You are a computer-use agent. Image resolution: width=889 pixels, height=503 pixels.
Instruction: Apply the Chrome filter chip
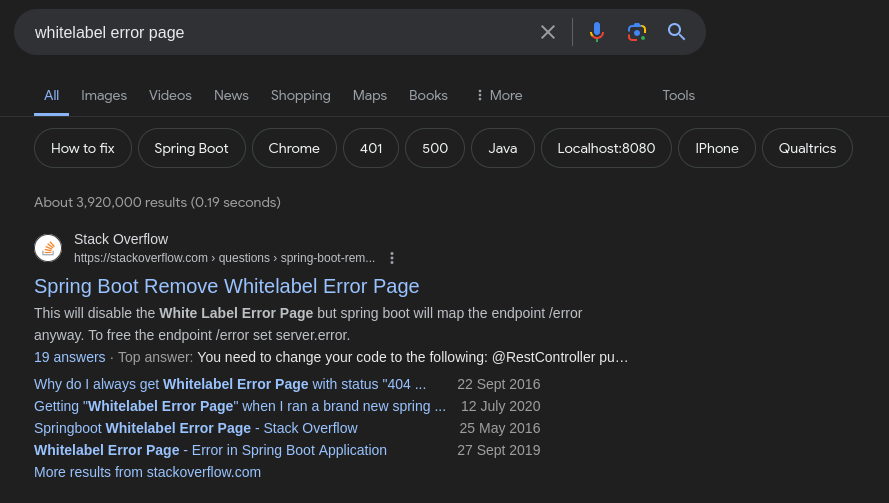pos(294,148)
